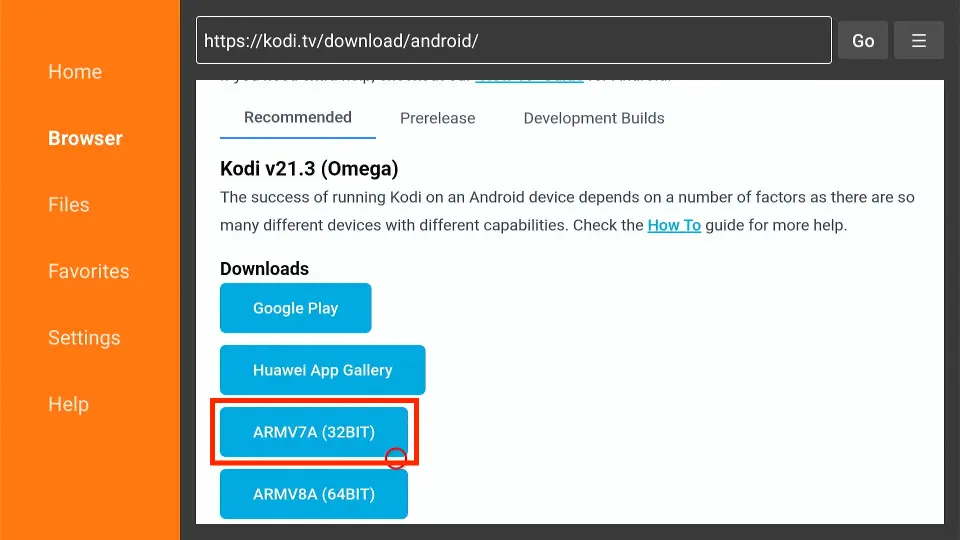The height and width of the screenshot is (540, 960).
Task: Click the Google Play download button
Action: pyautogui.click(x=295, y=308)
